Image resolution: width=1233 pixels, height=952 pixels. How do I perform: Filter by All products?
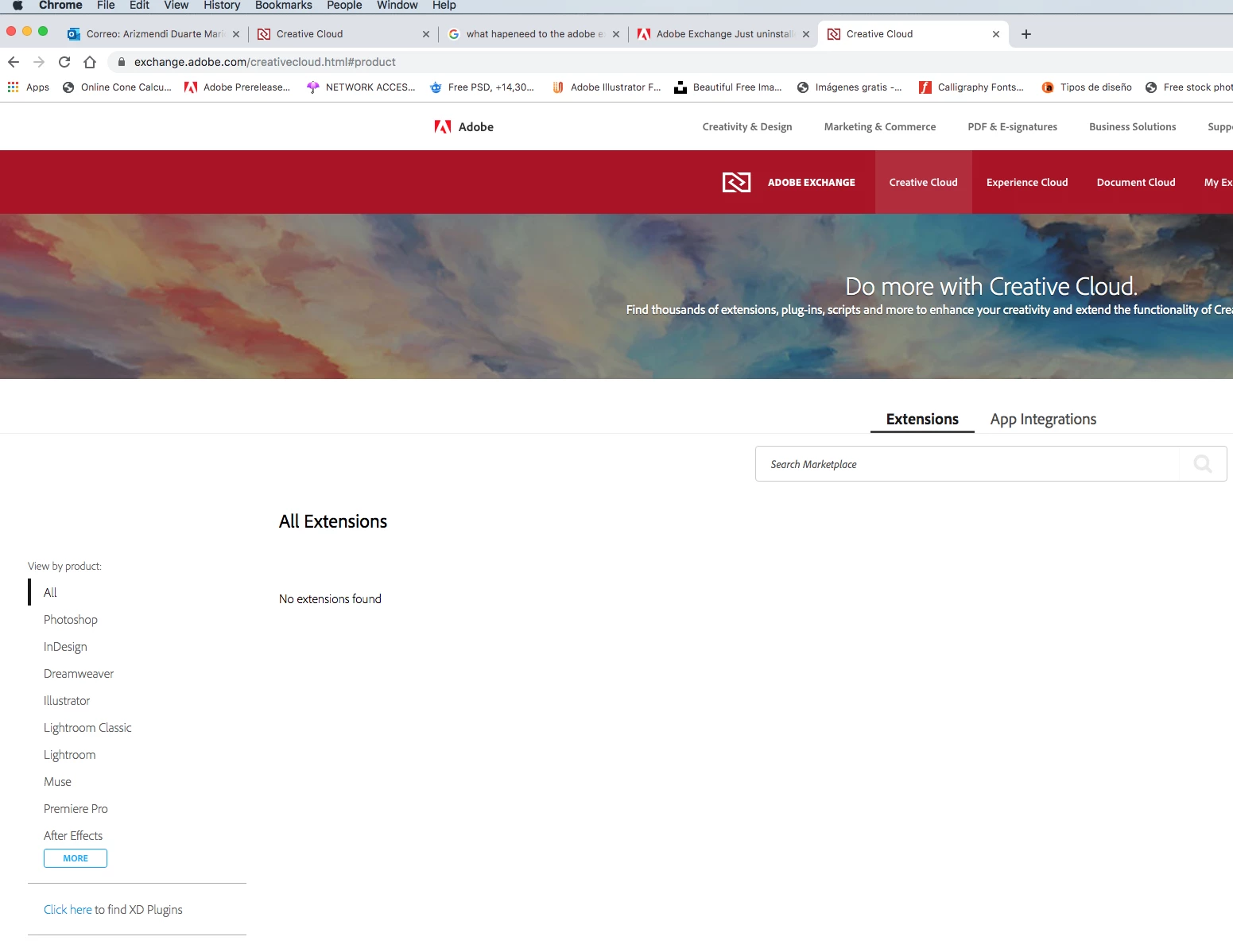pyautogui.click(x=50, y=593)
